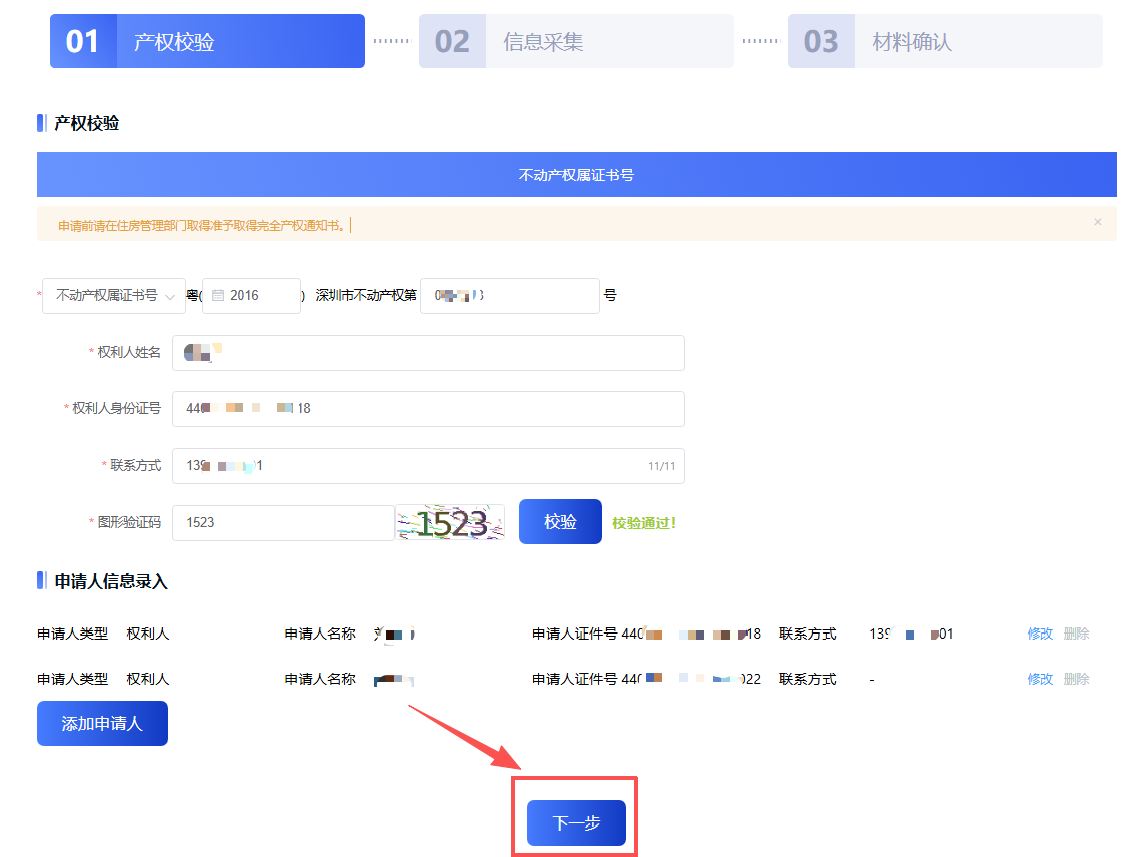Image resolution: width=1132 pixels, height=857 pixels.
Task: Select the 2016 year picker field
Action: coord(252,296)
